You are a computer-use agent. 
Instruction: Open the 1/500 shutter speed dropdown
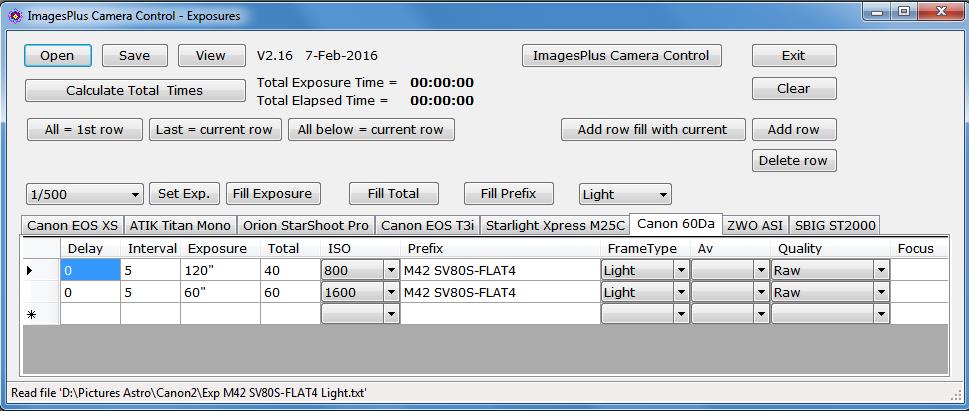click(135, 195)
